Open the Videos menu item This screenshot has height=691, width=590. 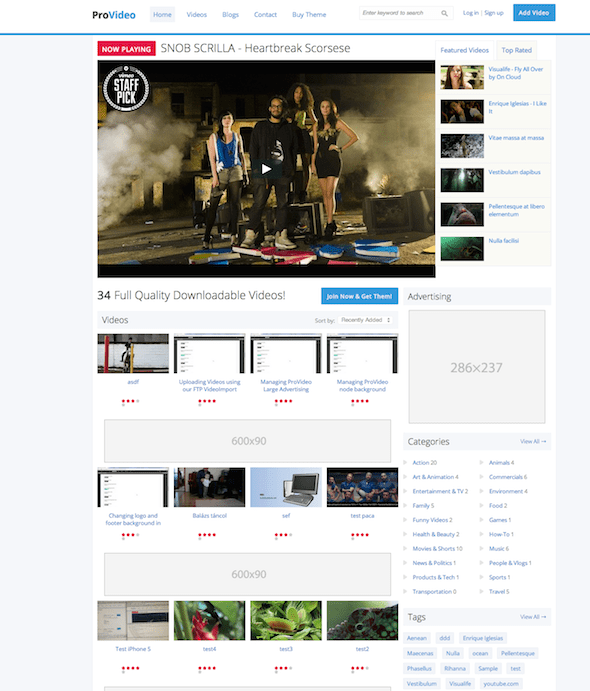pos(197,15)
